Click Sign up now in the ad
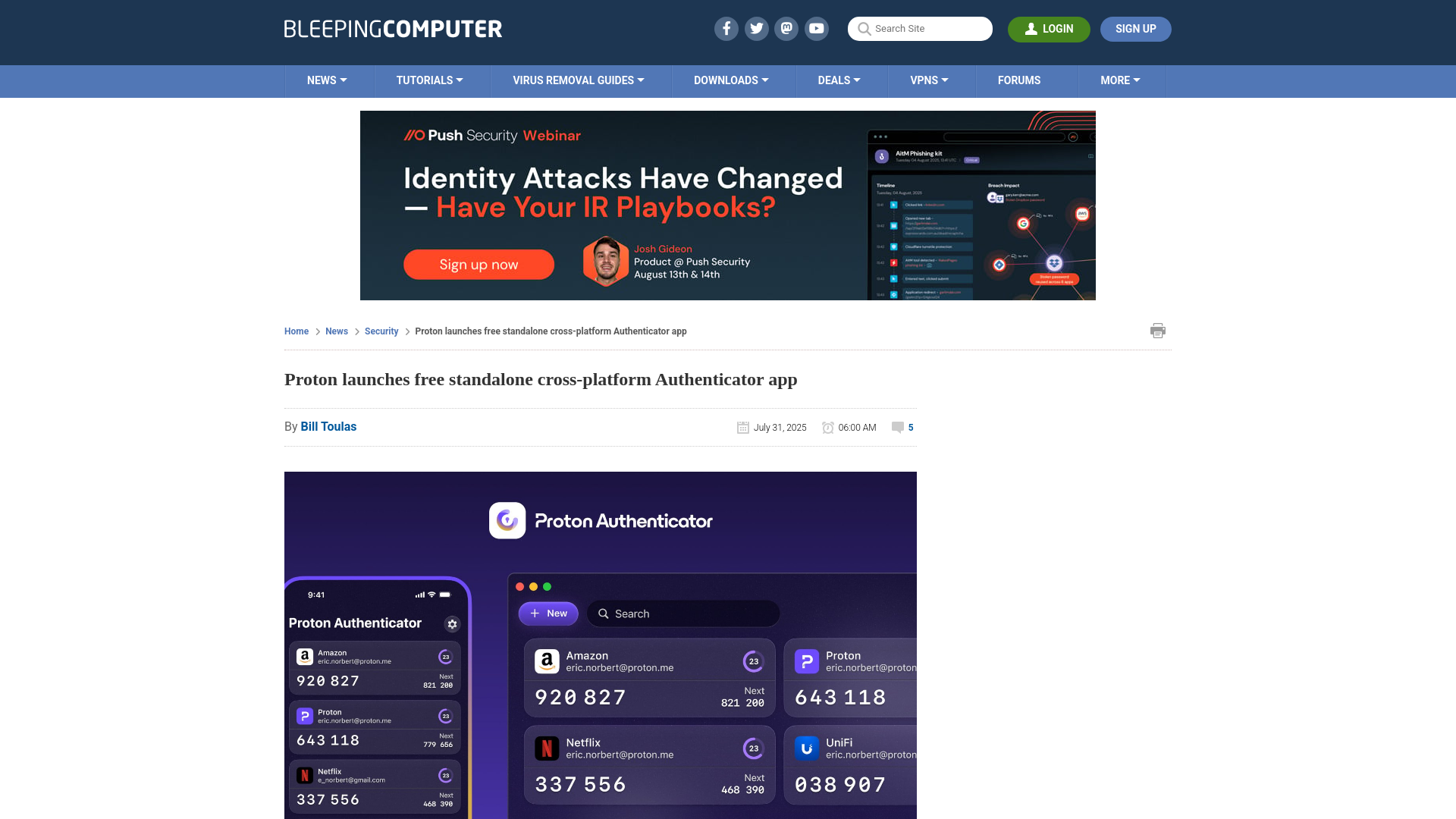Viewport: 1456px width, 819px height. [x=479, y=265]
